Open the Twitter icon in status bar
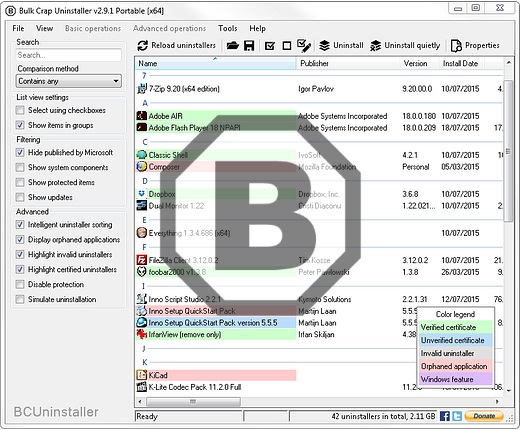Screen dimensions: 520x430 click(457, 416)
